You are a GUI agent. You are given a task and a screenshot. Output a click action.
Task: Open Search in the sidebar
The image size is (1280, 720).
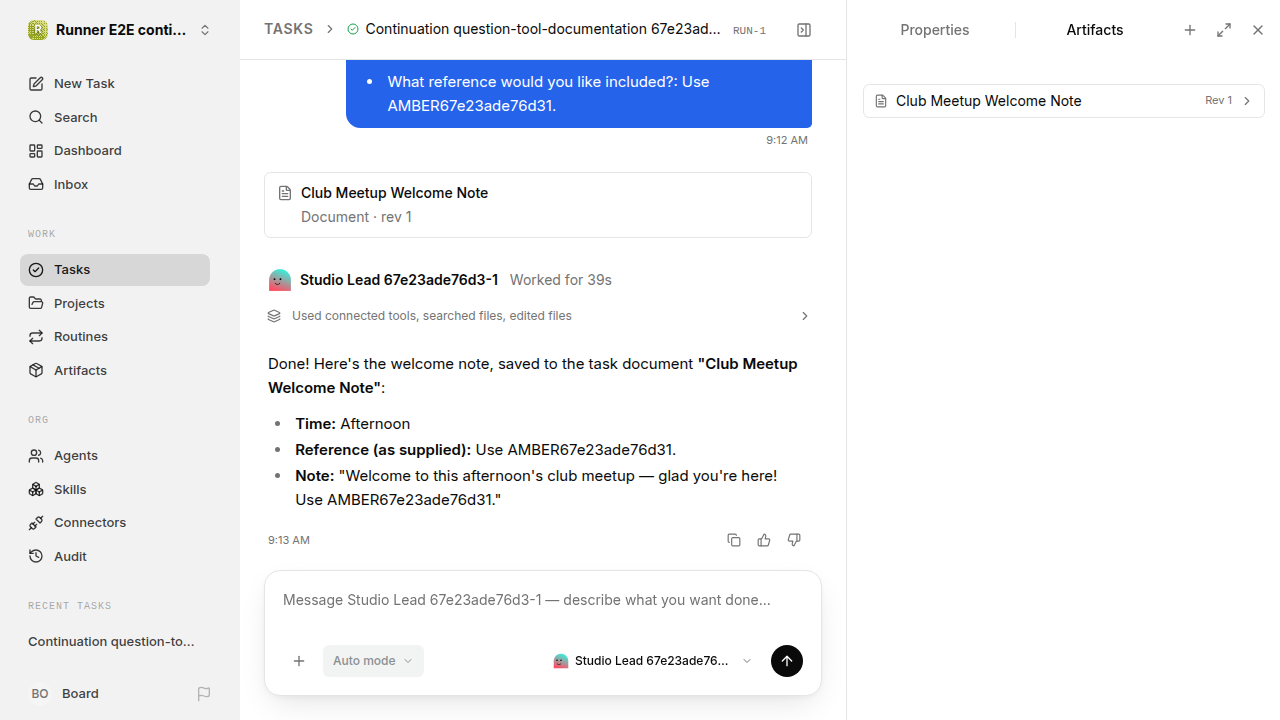(115, 117)
